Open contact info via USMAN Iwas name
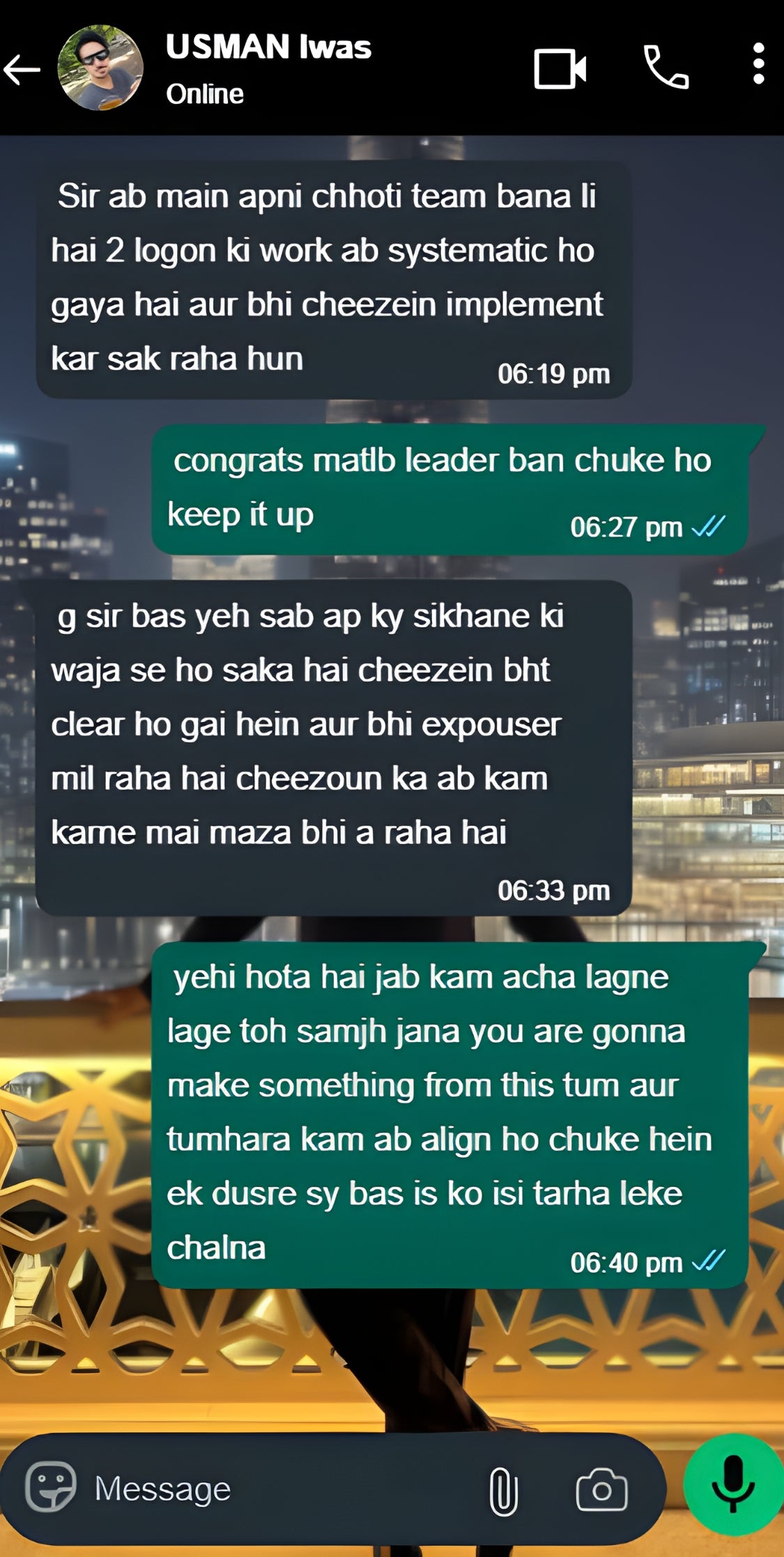The height and width of the screenshot is (1557, 784). pyautogui.click(x=268, y=47)
